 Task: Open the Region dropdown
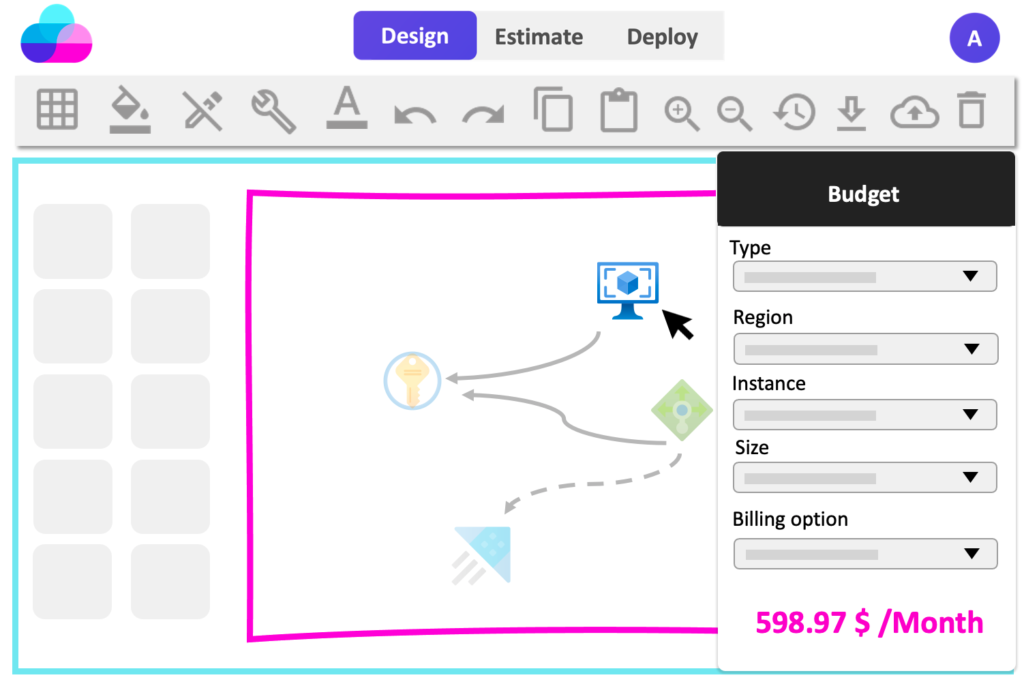[x=865, y=349]
